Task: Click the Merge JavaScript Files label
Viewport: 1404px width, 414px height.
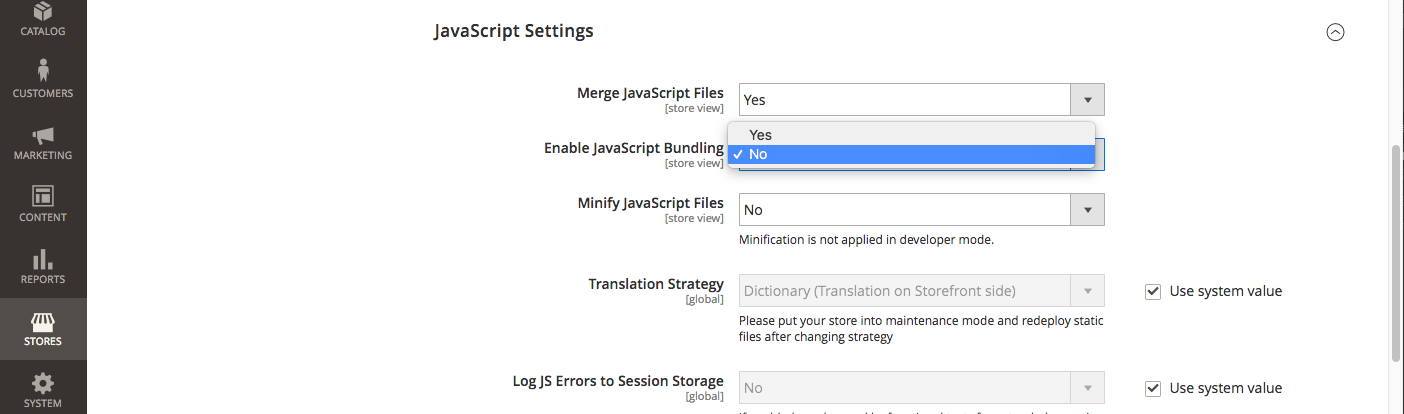Action: tap(650, 93)
